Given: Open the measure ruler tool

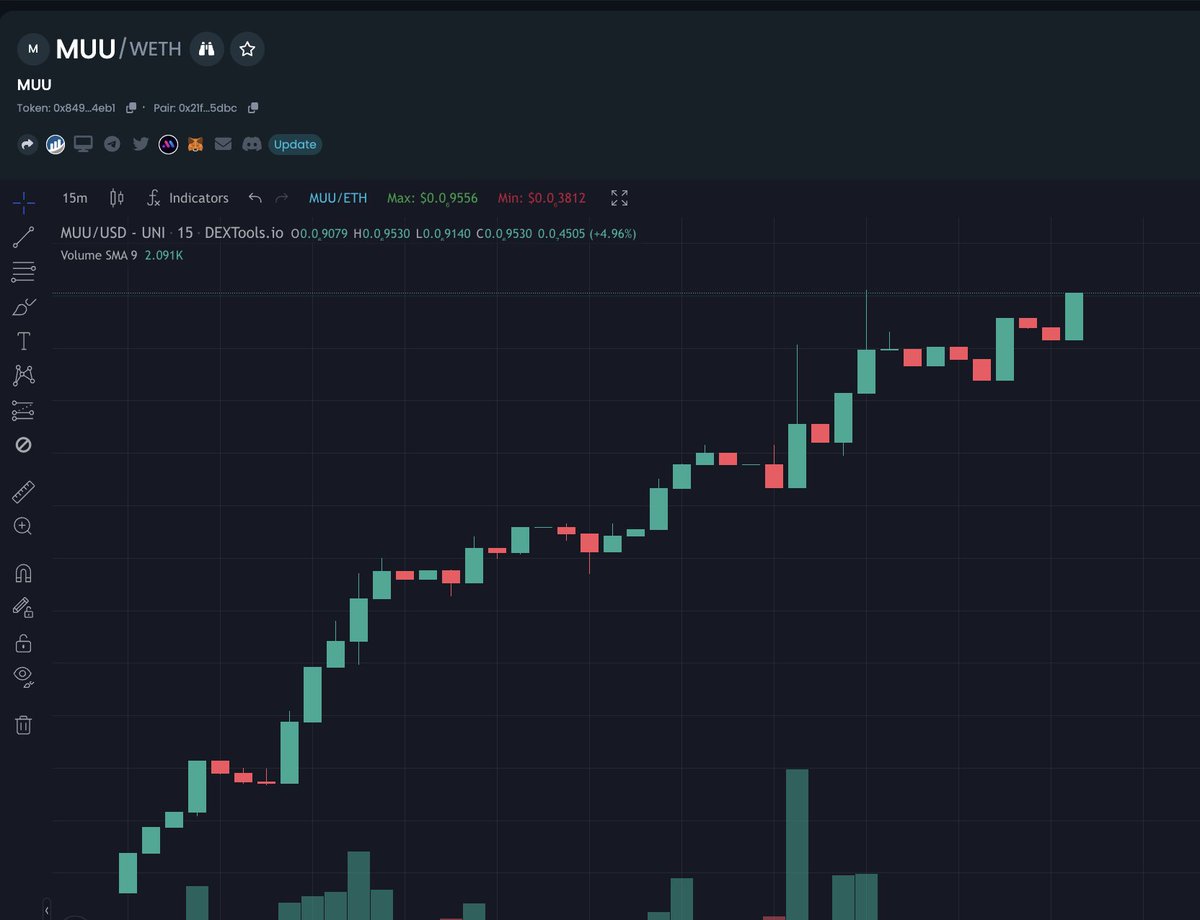Looking at the screenshot, I should (24, 490).
